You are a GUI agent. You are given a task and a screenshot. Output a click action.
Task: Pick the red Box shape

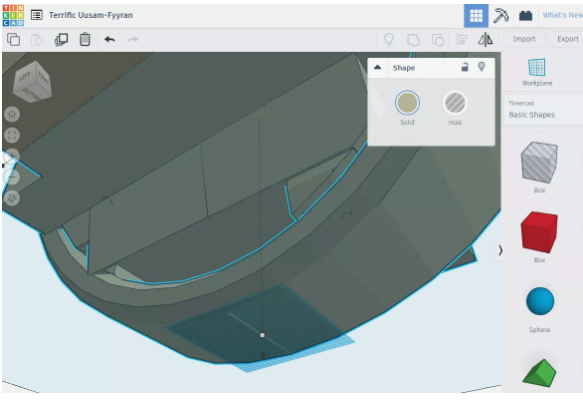[x=539, y=232]
